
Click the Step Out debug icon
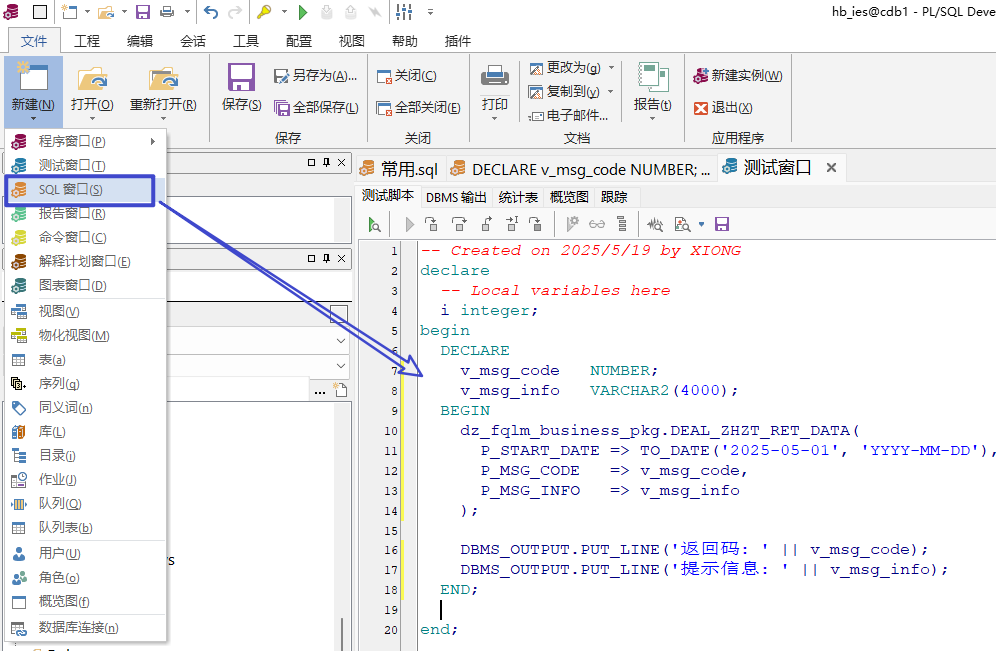(487, 224)
